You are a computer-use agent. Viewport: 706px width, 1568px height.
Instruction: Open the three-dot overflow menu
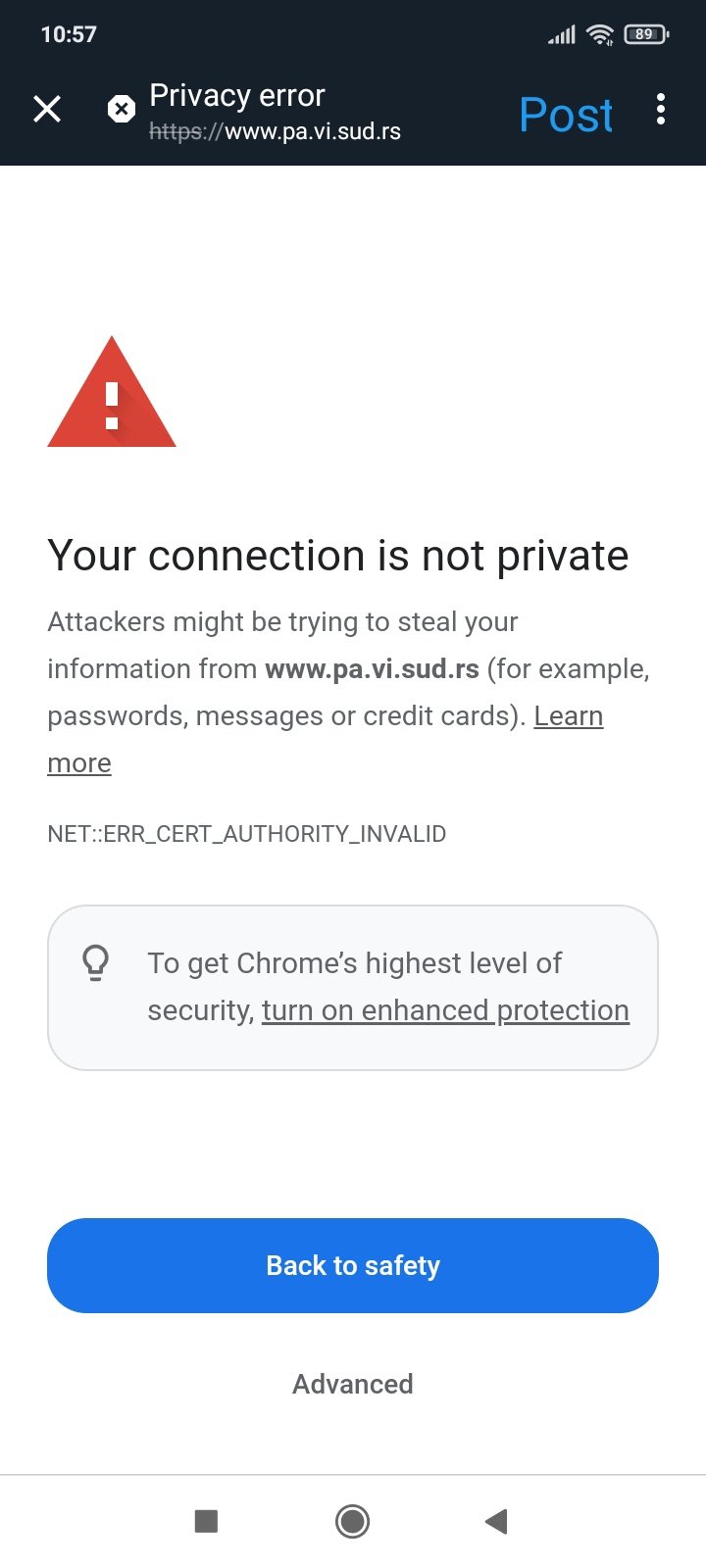[661, 109]
